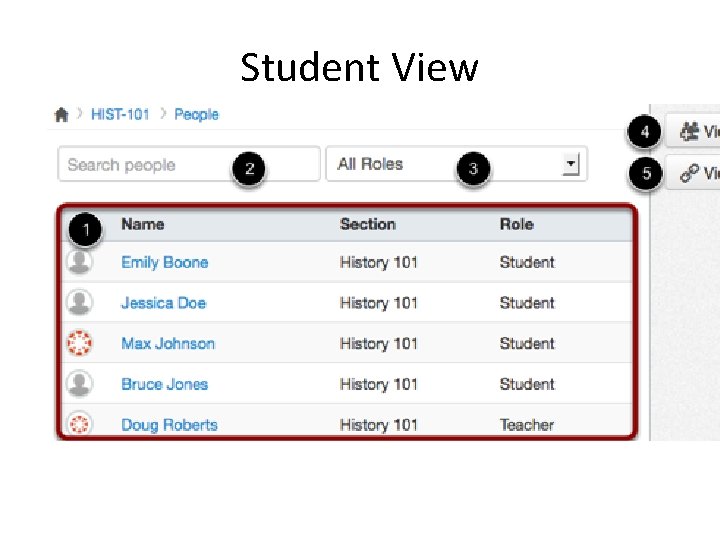Click Doug Roberts's red avatar icon

[x=79, y=425]
